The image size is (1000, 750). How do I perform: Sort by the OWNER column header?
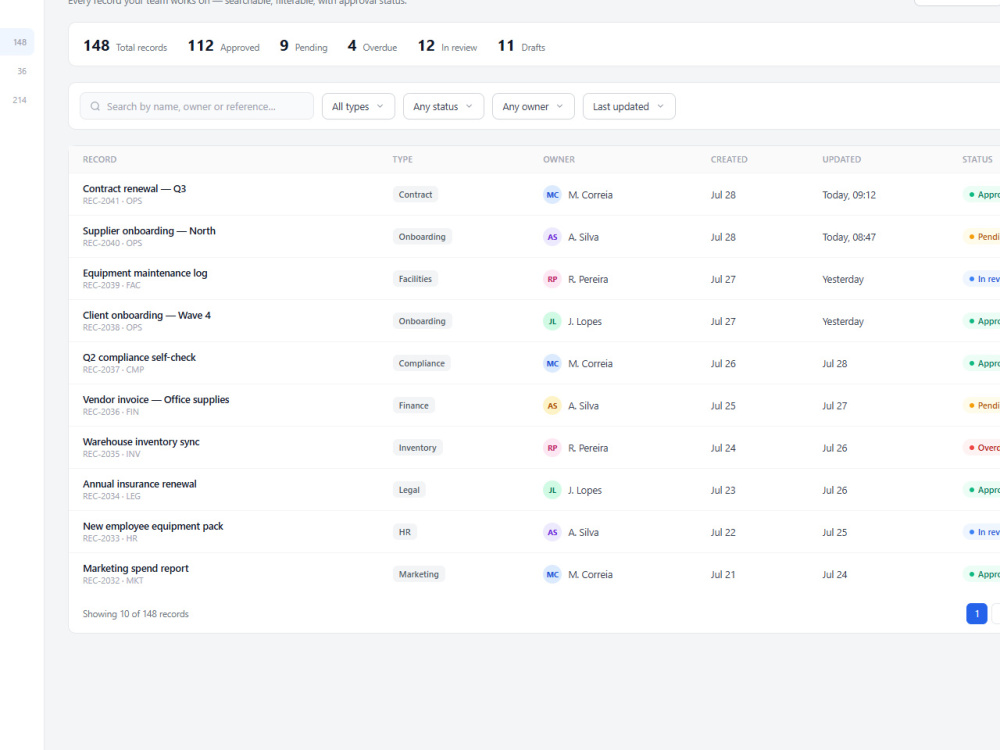coord(559,159)
